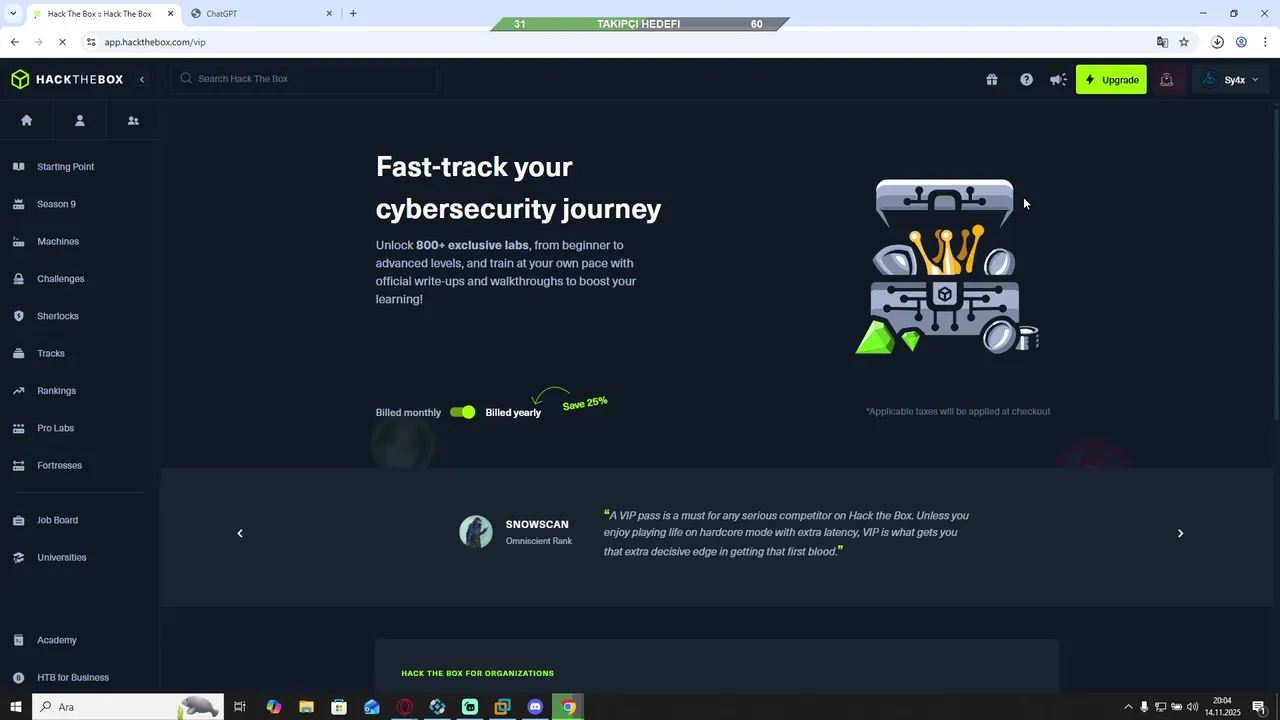Select Machines from the sidebar

click(58, 242)
